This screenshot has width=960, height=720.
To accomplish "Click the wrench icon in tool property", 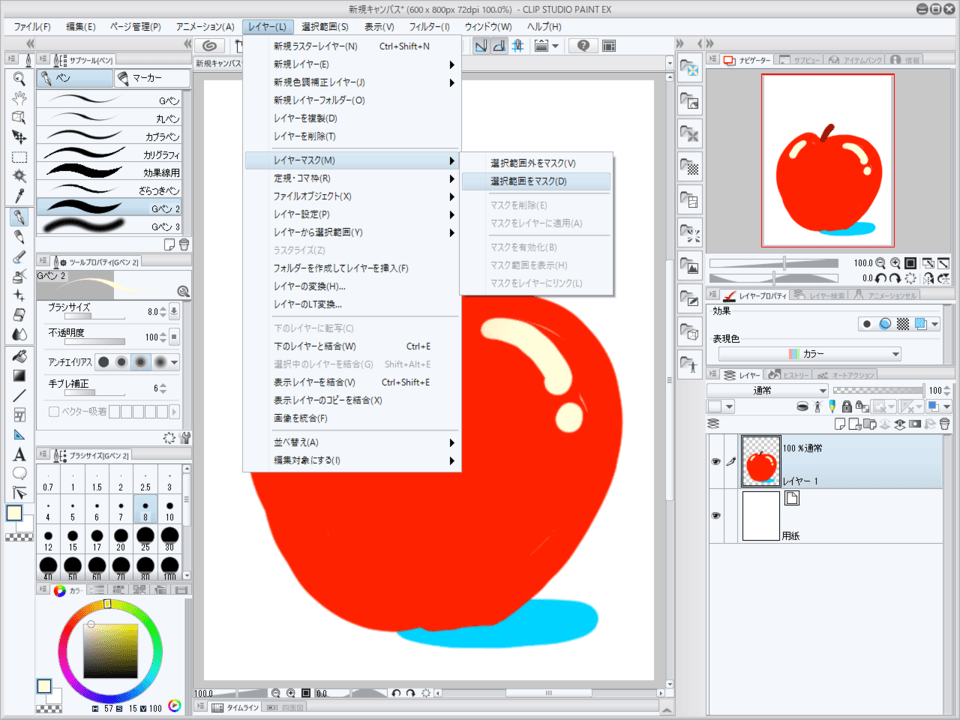I will [x=186, y=438].
